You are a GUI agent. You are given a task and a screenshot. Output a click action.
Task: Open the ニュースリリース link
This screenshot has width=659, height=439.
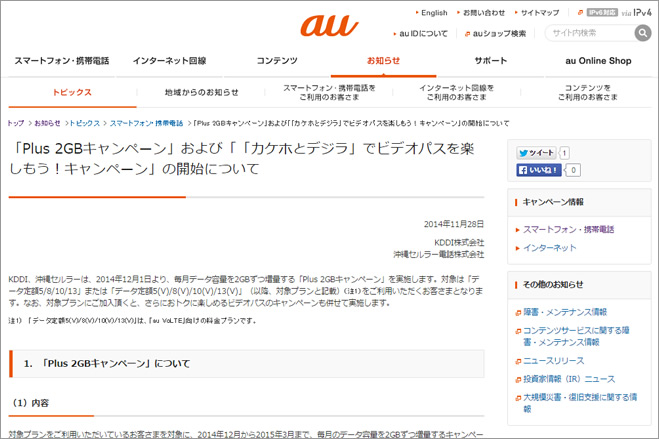click(554, 361)
